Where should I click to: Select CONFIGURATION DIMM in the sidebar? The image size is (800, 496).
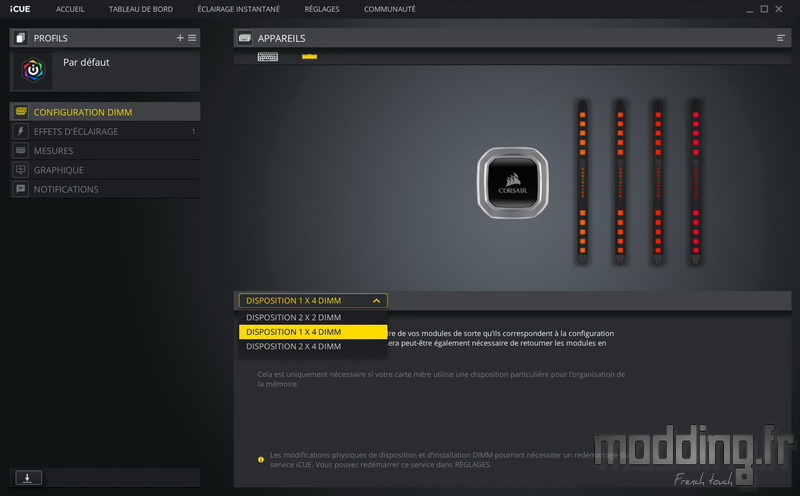(x=105, y=112)
